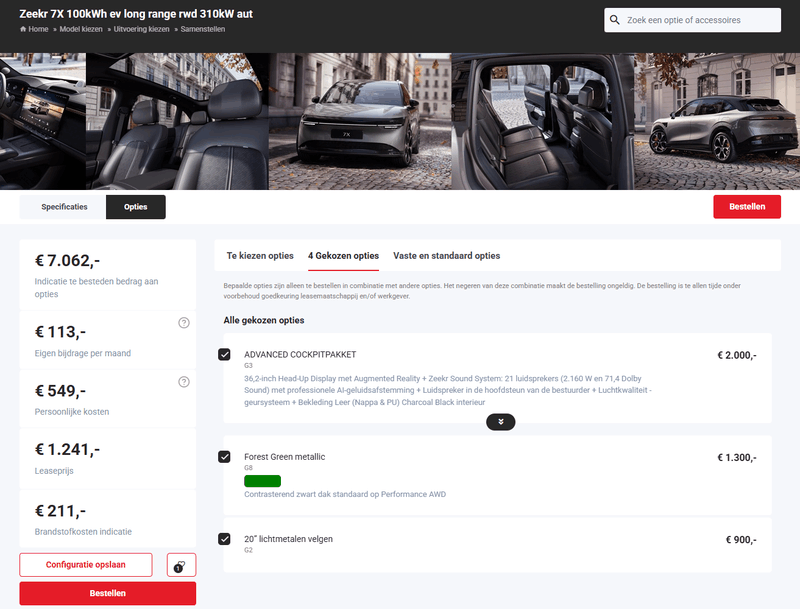Go to Home breadcrumb link
800x609 pixels.
pyautogui.click(x=38, y=29)
